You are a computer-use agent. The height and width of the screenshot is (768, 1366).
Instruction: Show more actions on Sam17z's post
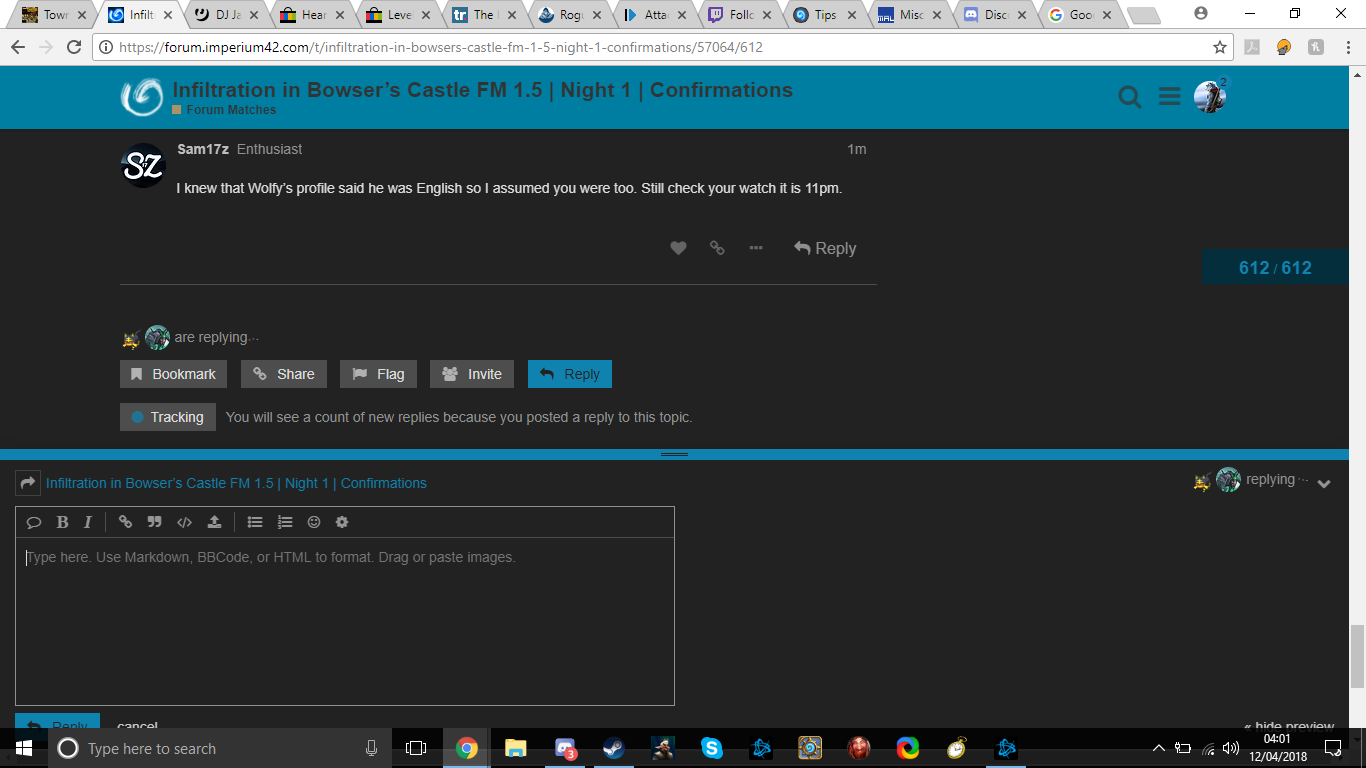(756, 248)
